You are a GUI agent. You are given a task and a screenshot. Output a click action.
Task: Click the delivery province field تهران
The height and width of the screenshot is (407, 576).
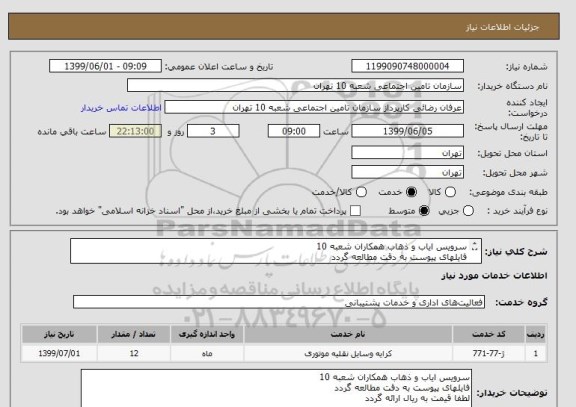(x=407, y=153)
